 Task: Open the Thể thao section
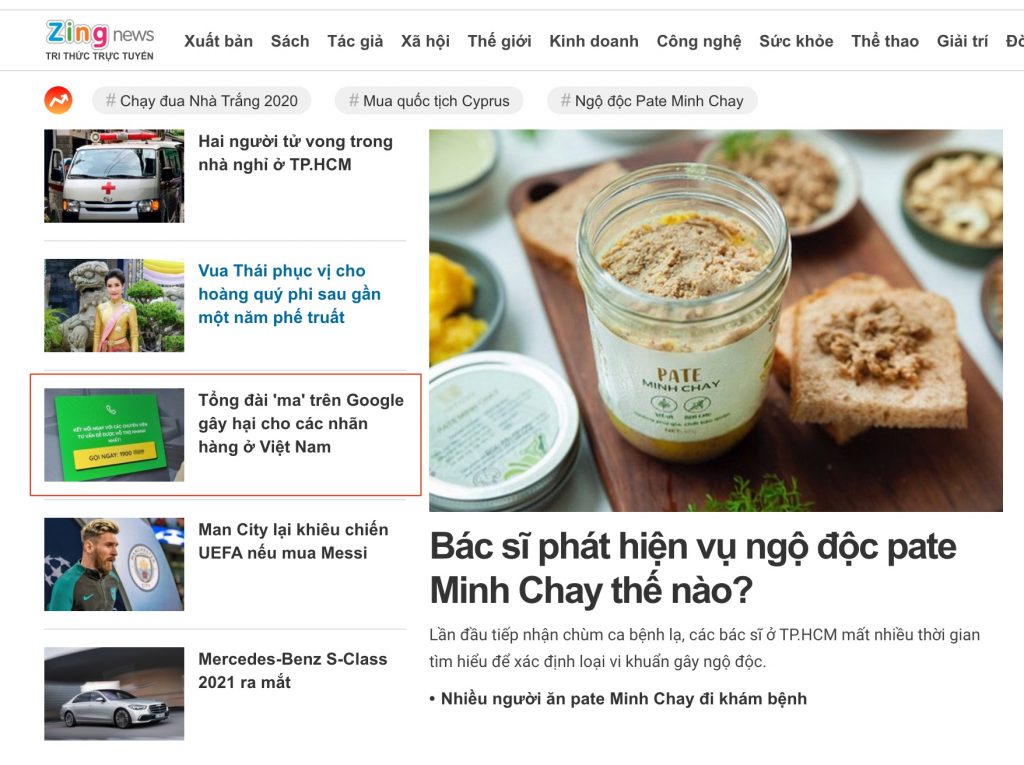pos(885,41)
